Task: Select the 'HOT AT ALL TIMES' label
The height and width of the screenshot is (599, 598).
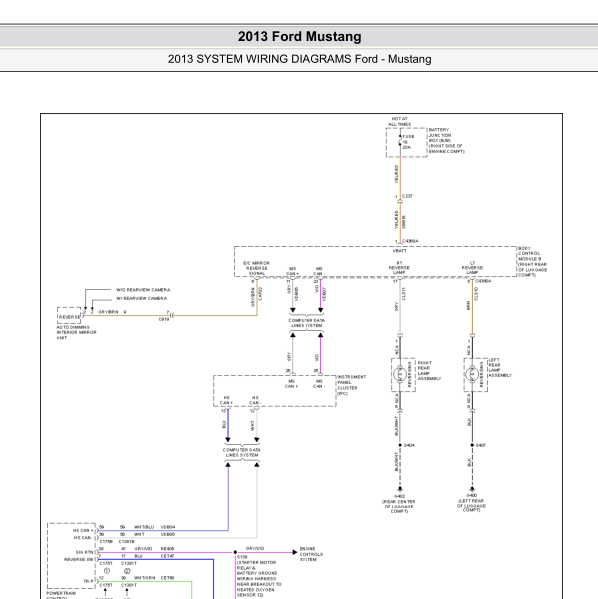Action: point(399,121)
